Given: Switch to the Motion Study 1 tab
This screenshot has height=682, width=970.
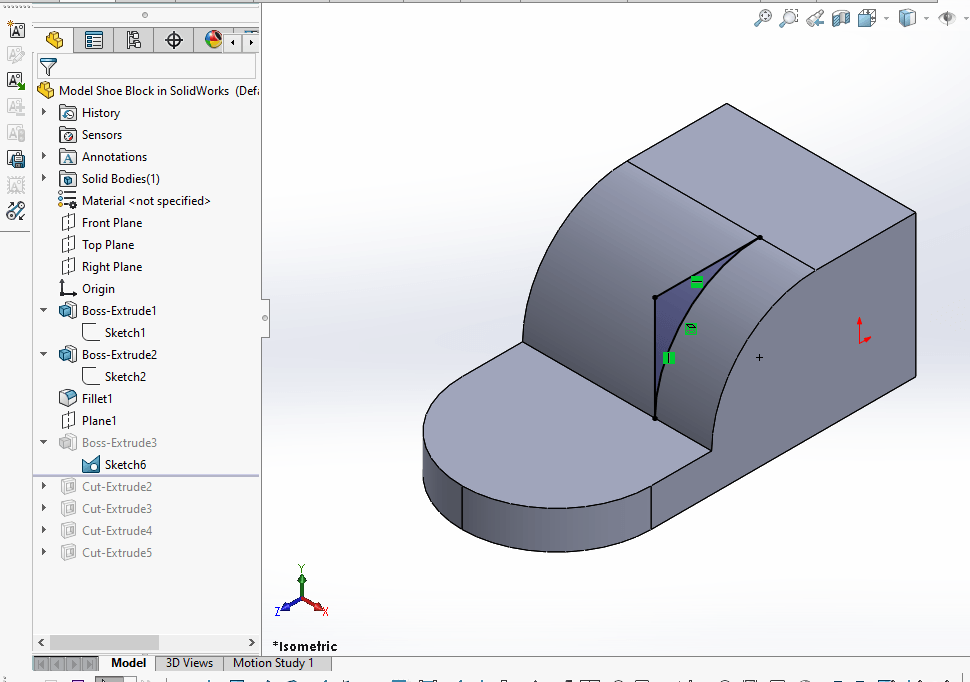Looking at the screenshot, I should 273,663.
